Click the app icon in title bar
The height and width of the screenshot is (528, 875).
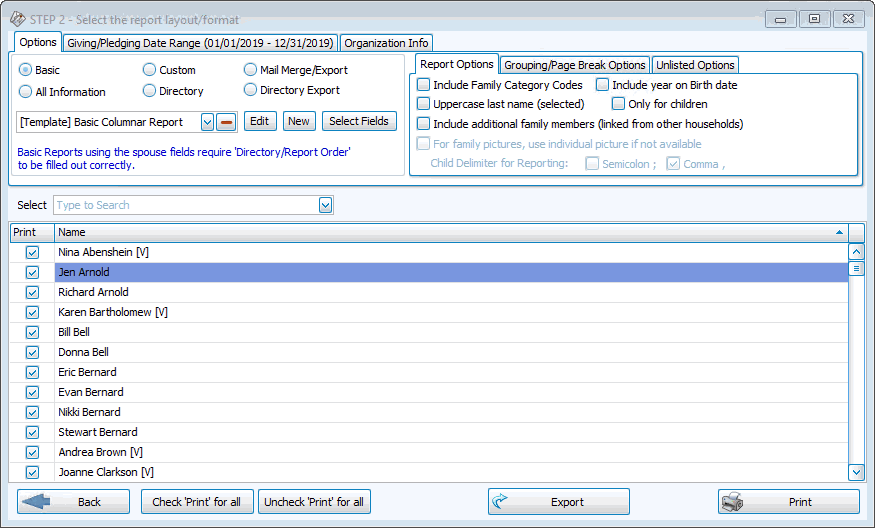point(17,19)
